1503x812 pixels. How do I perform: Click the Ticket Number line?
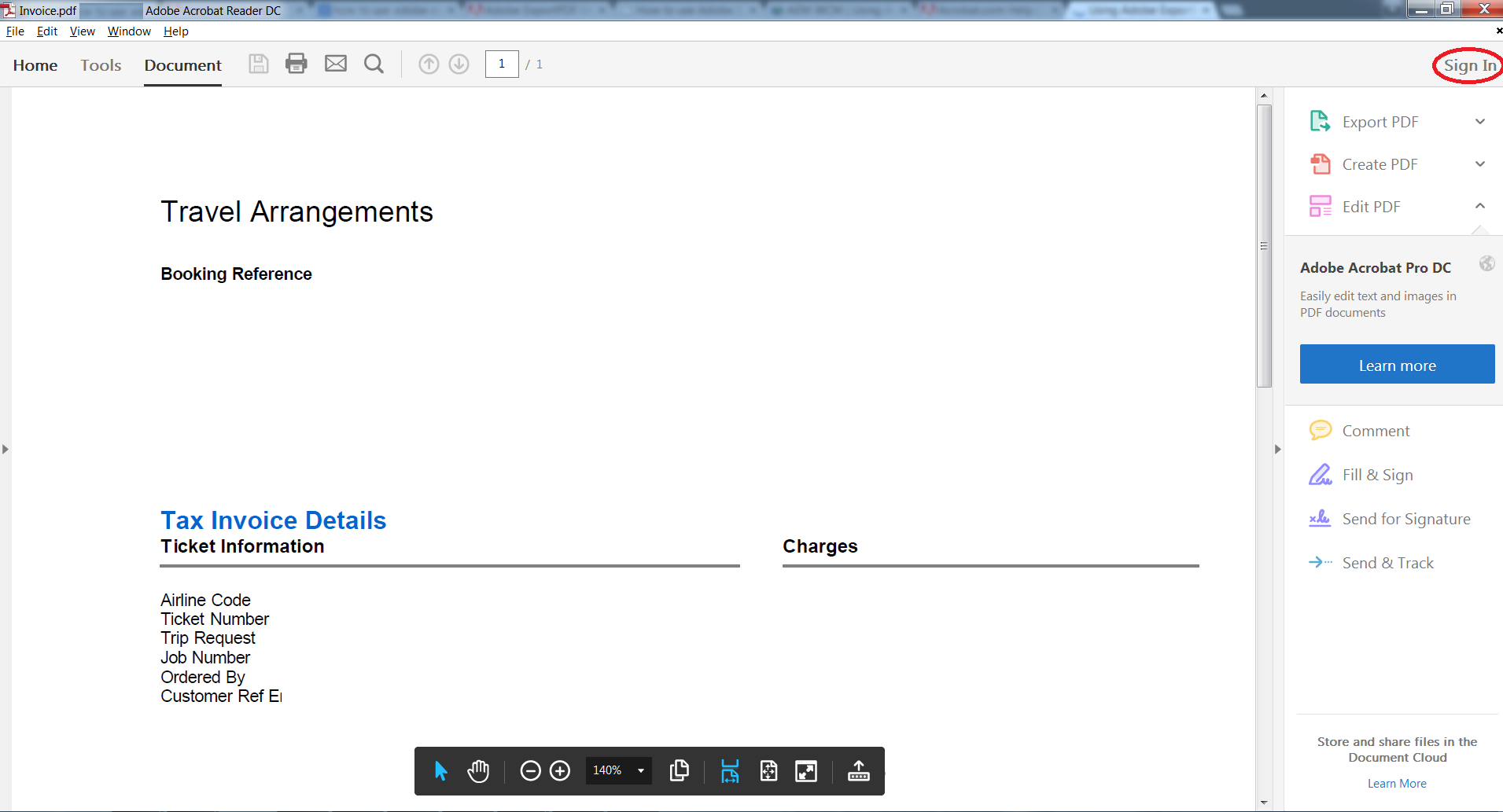click(x=215, y=619)
